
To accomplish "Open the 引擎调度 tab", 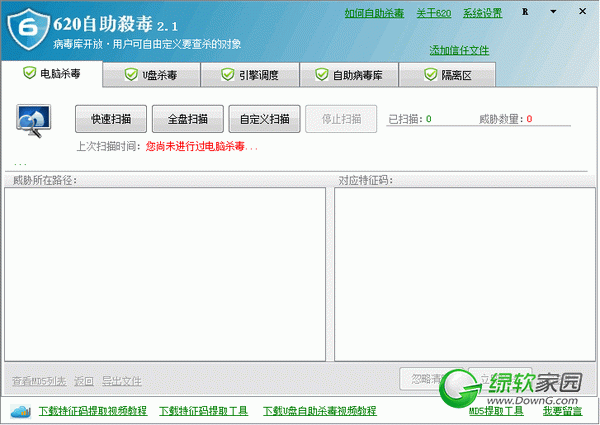I will point(250,75).
